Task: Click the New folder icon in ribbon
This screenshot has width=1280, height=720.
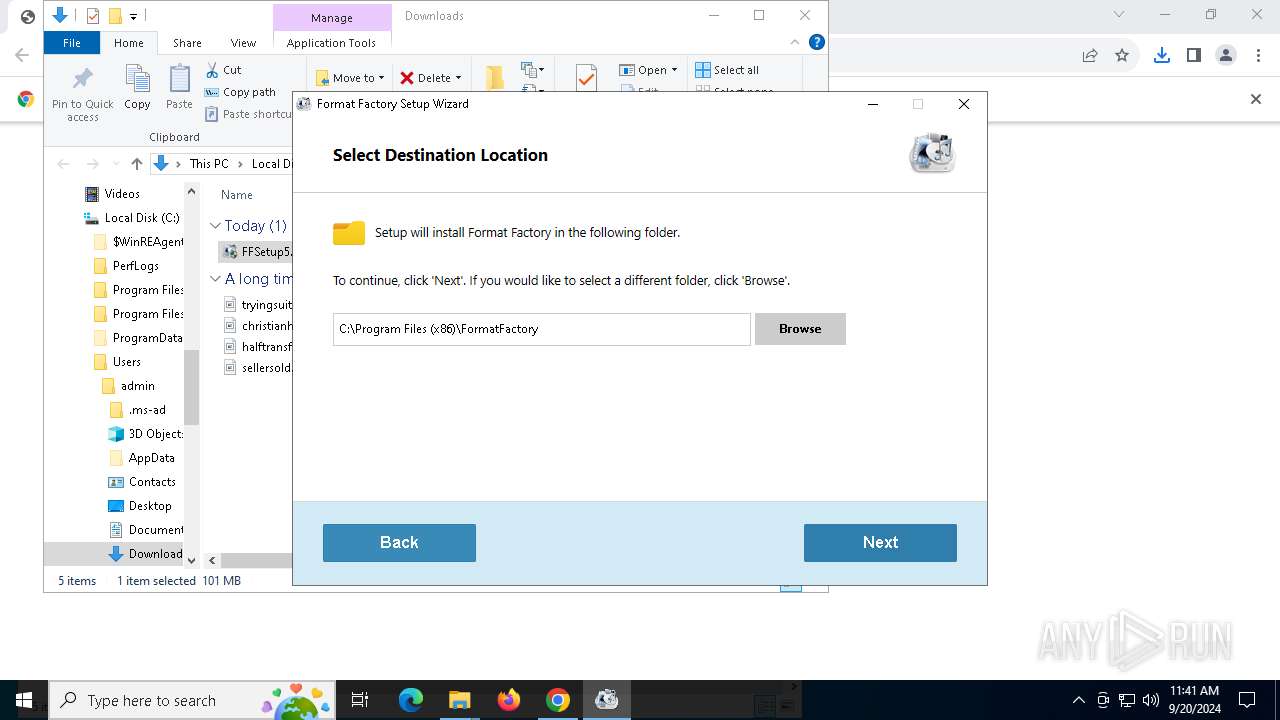Action: tap(494, 77)
